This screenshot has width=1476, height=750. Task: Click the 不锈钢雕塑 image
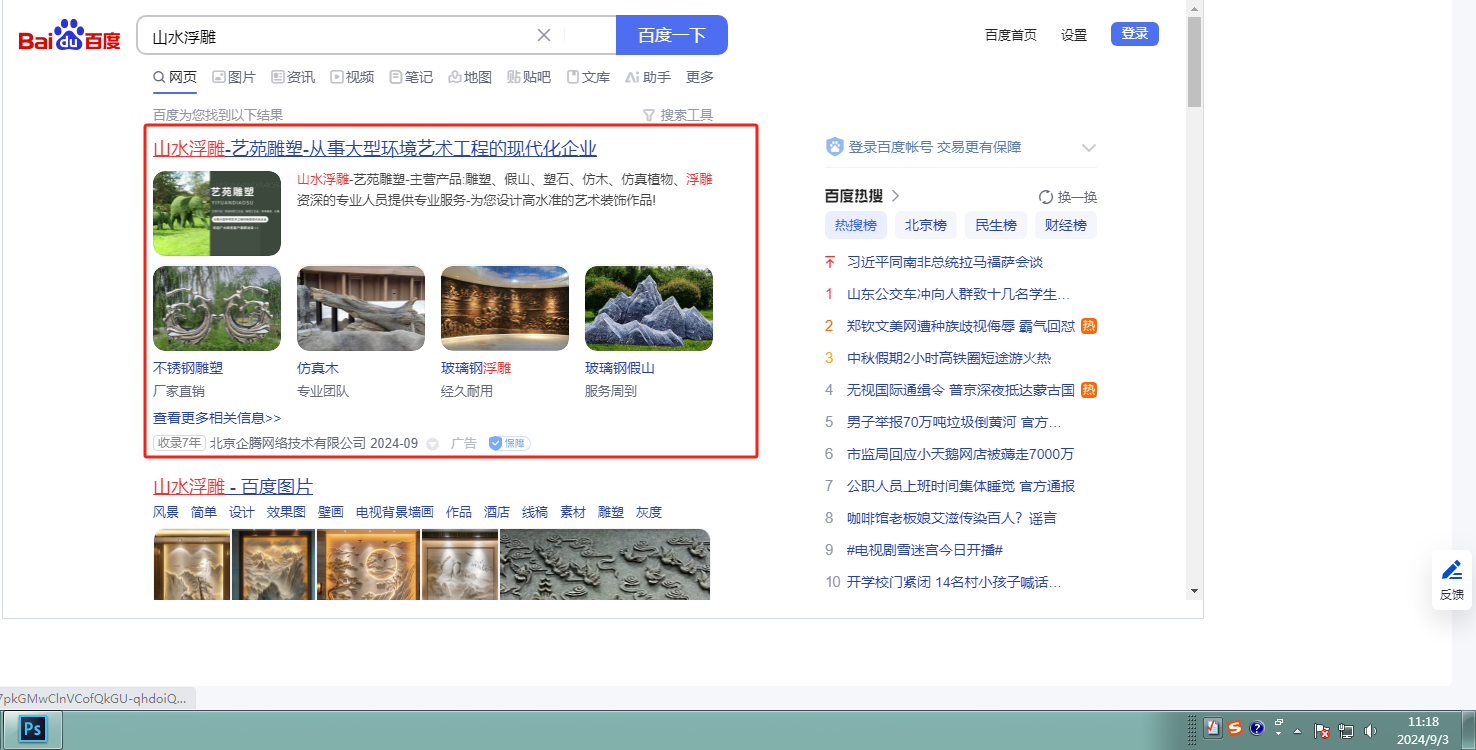point(217,308)
